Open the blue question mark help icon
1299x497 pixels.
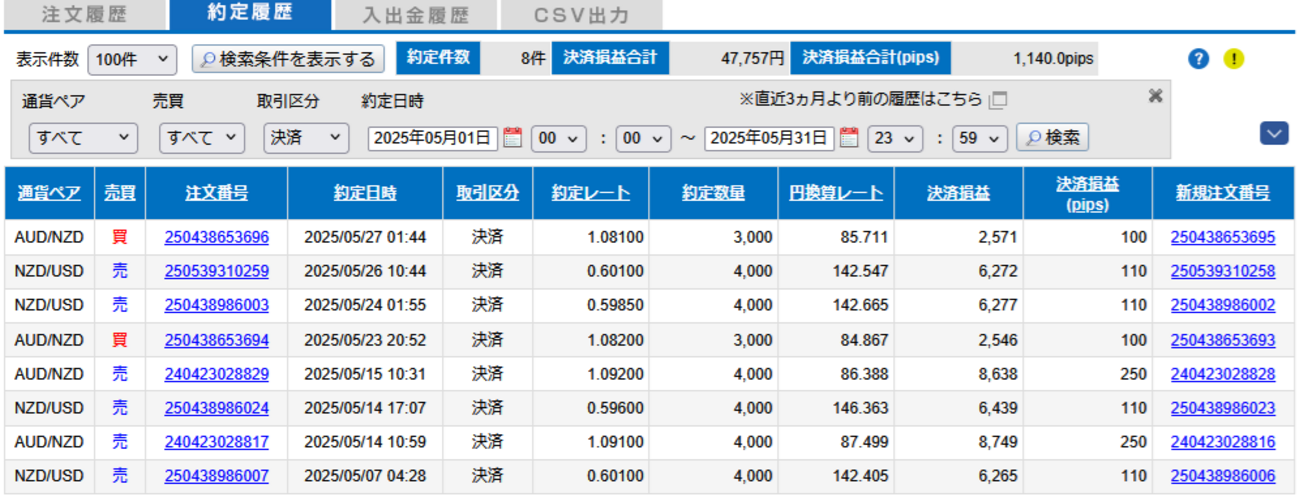coord(1199,59)
